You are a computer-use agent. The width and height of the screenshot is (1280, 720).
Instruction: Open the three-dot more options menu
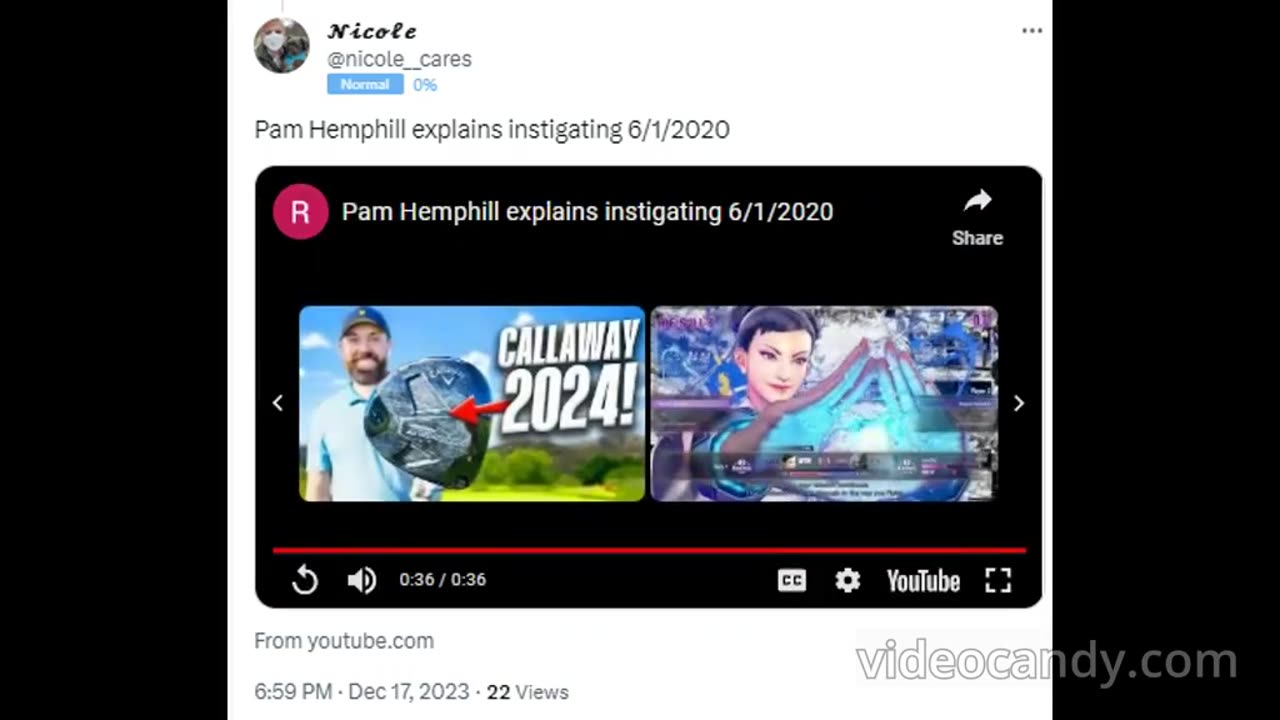pyautogui.click(x=1032, y=31)
